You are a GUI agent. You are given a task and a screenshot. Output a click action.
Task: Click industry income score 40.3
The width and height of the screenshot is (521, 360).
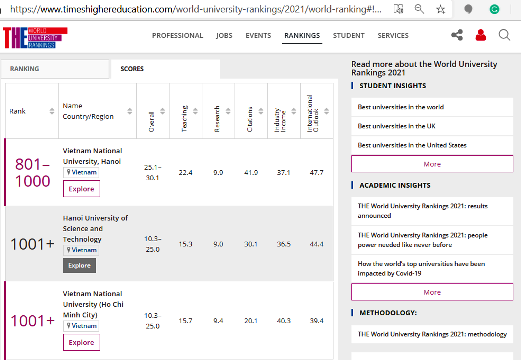pos(284,320)
